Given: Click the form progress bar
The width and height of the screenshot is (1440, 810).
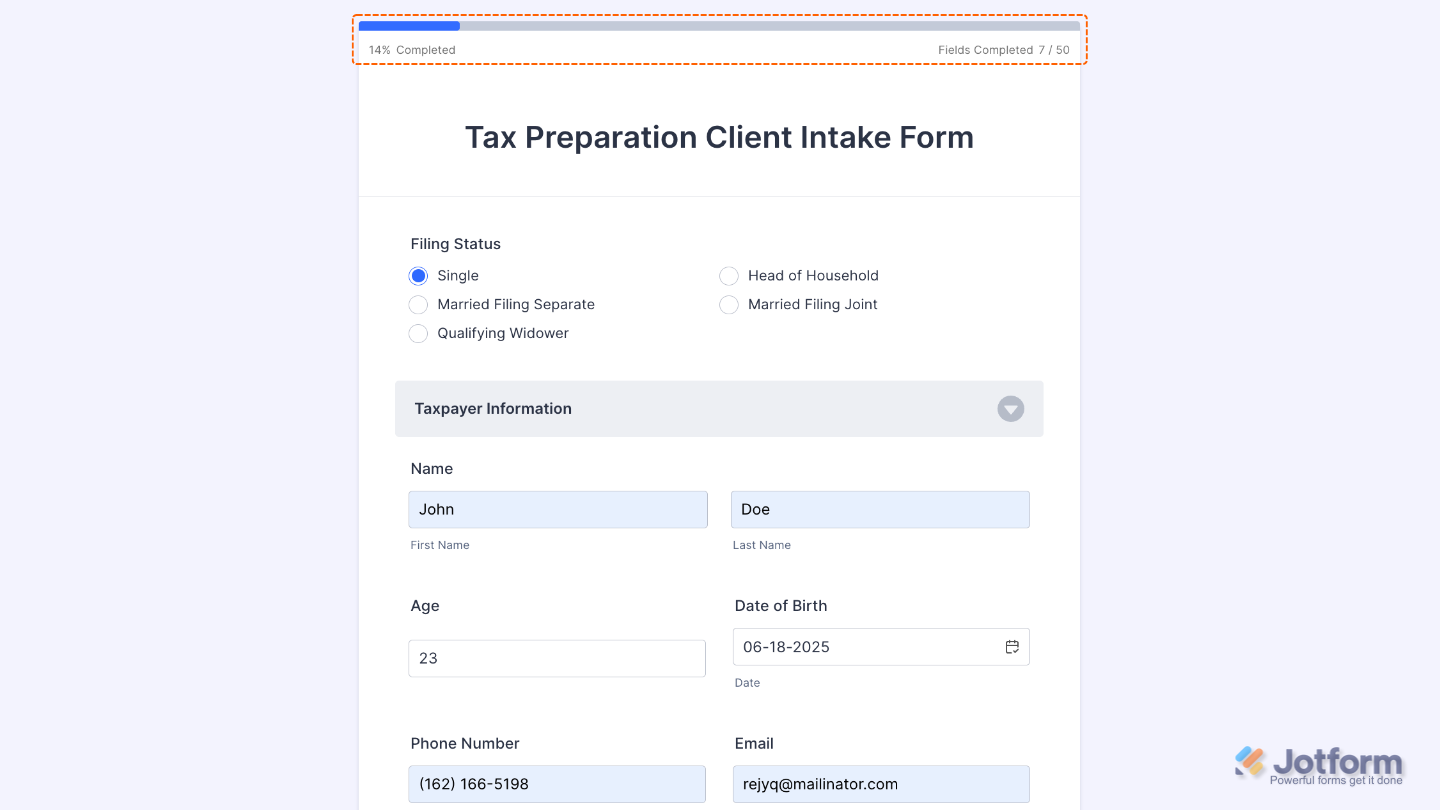Looking at the screenshot, I should [x=719, y=25].
